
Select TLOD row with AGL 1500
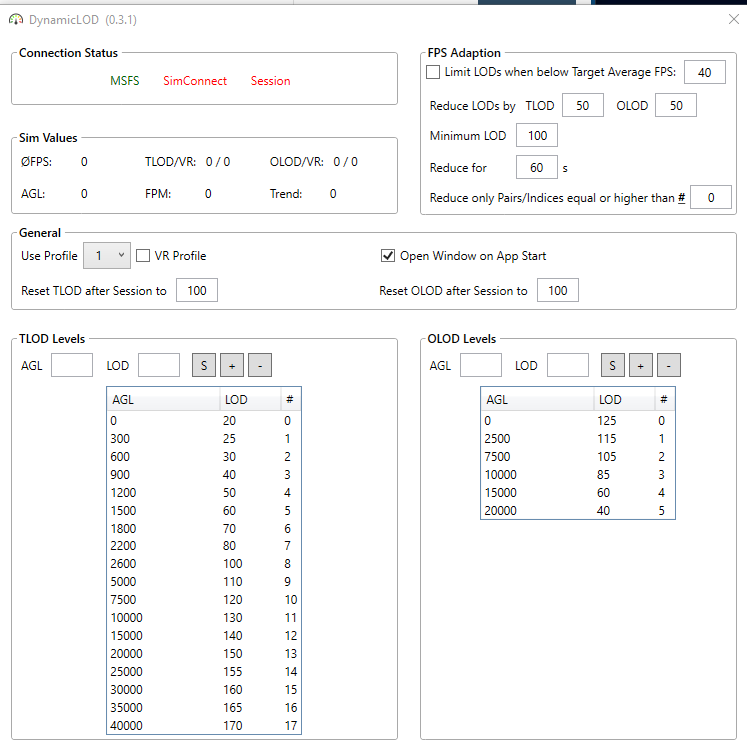point(204,511)
